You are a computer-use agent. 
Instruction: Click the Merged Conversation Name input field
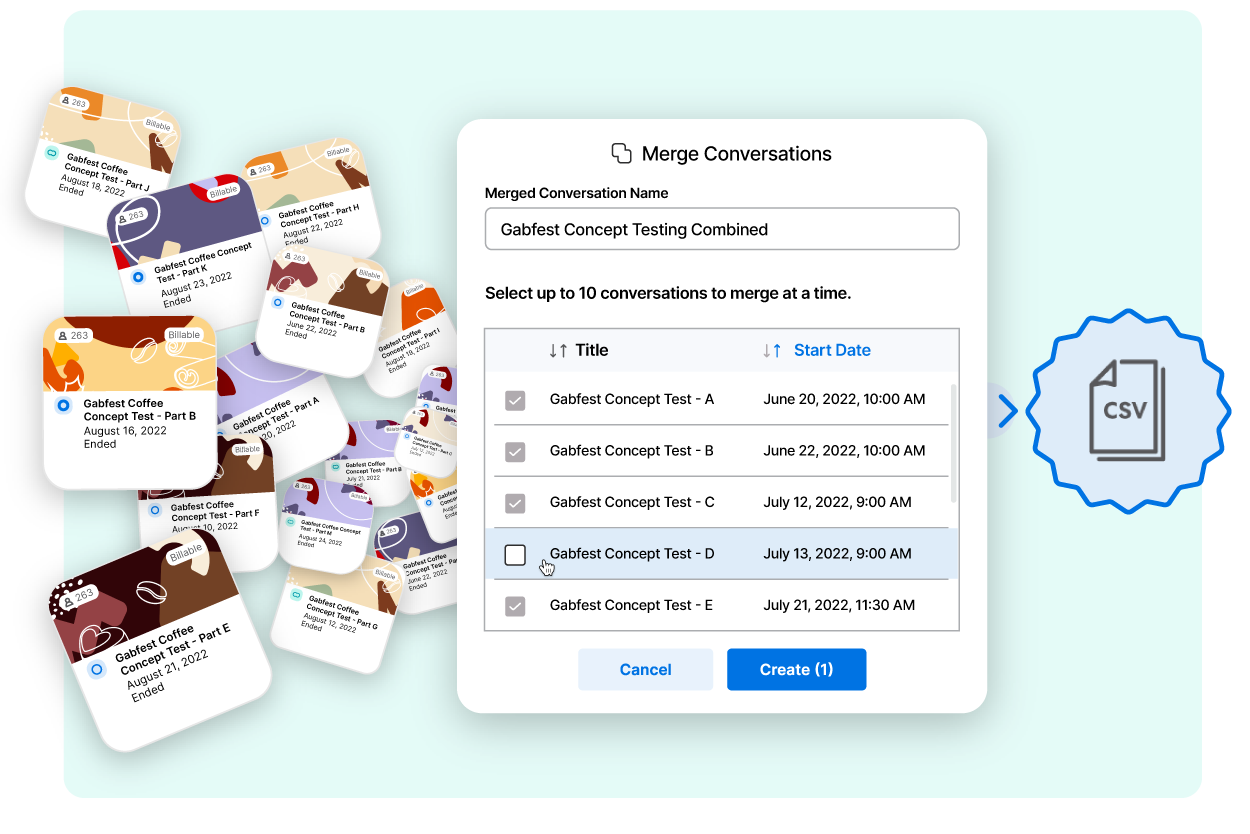click(722, 229)
